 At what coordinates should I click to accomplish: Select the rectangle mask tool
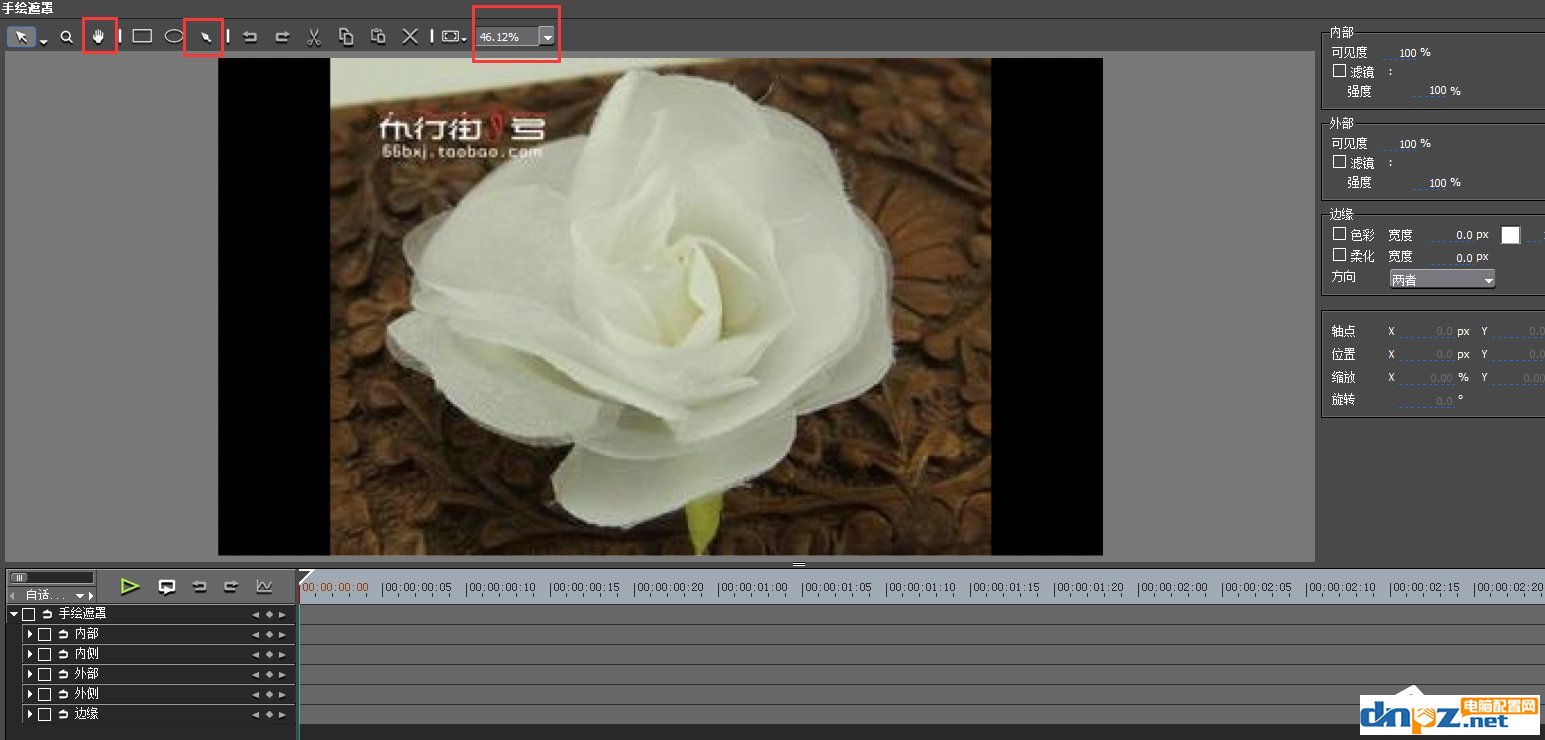coord(142,36)
